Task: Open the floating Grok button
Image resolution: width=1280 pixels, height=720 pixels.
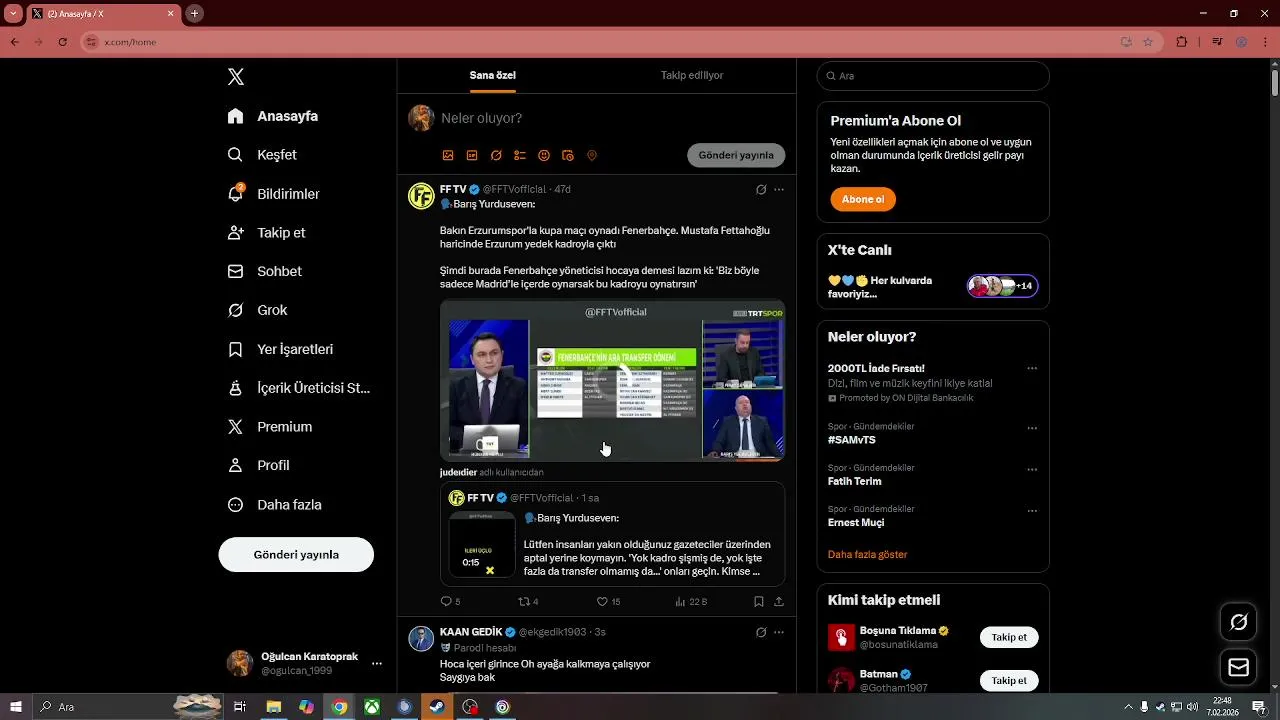Action: [x=1239, y=622]
